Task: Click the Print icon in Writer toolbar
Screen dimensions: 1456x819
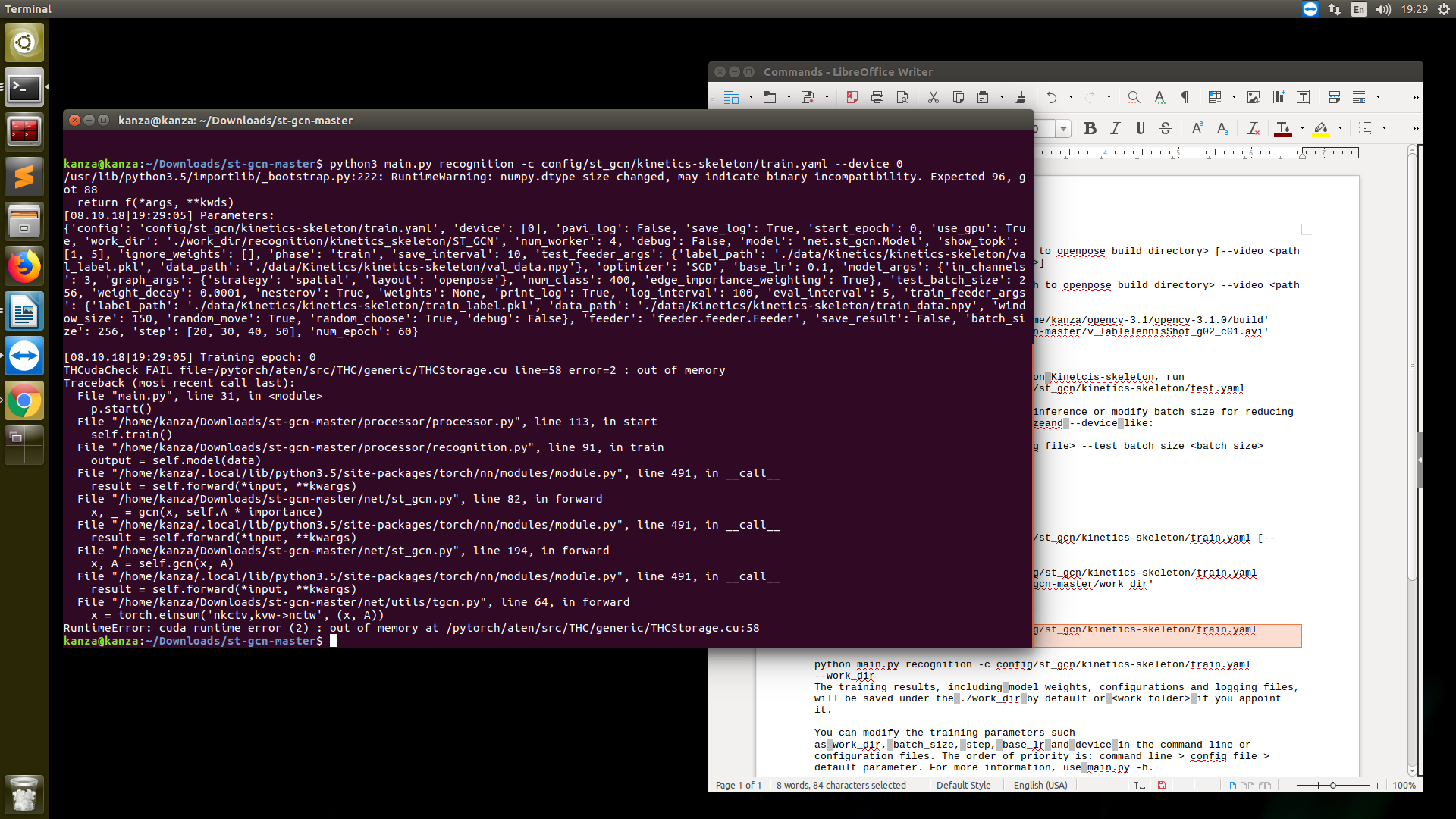Action: [877, 97]
